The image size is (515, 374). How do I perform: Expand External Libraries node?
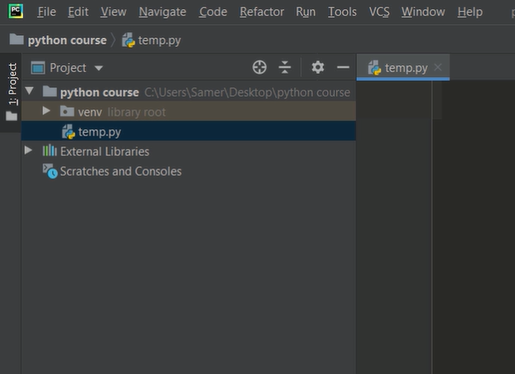(x=29, y=150)
